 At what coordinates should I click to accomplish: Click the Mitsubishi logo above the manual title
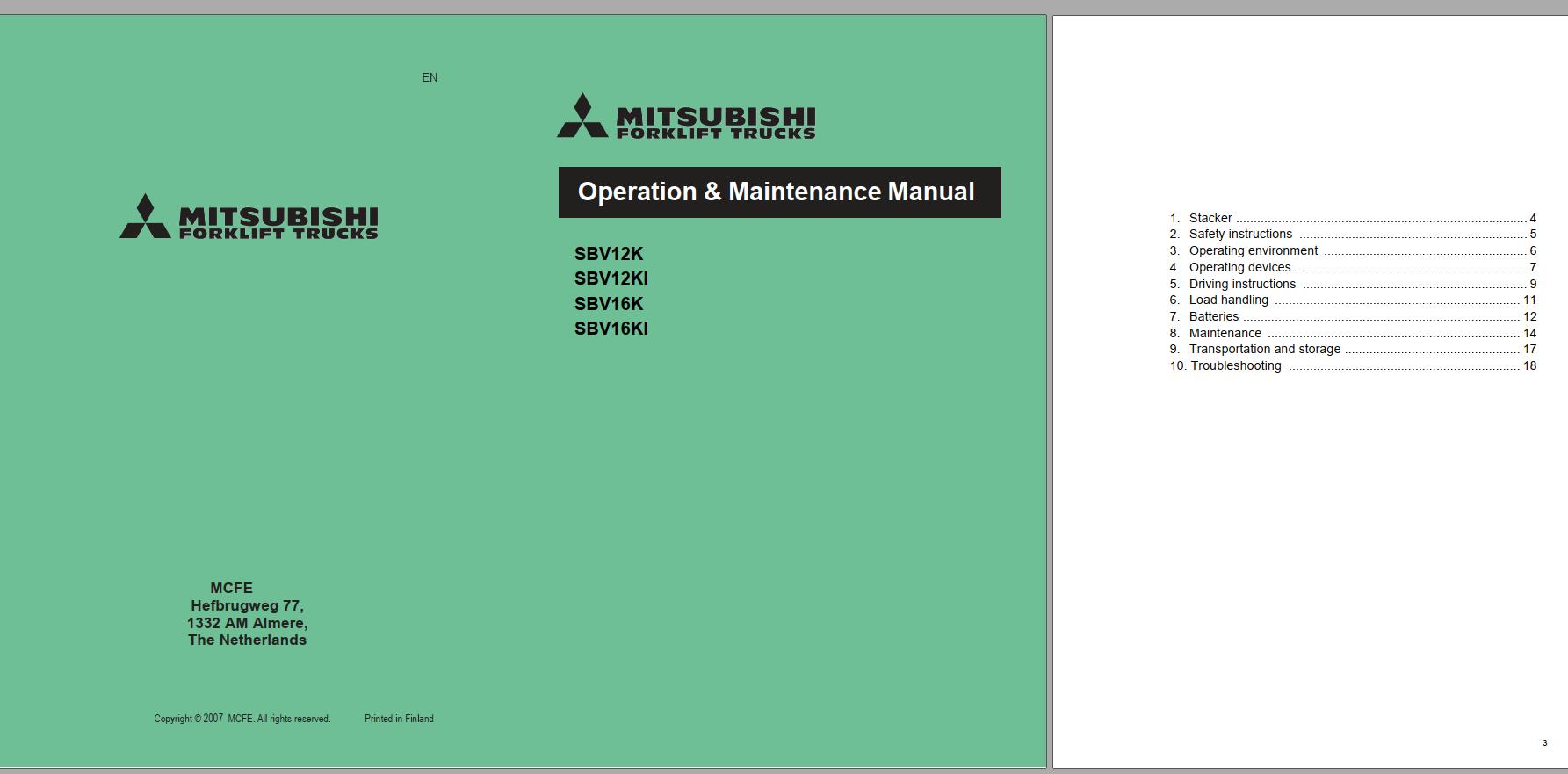[x=686, y=116]
